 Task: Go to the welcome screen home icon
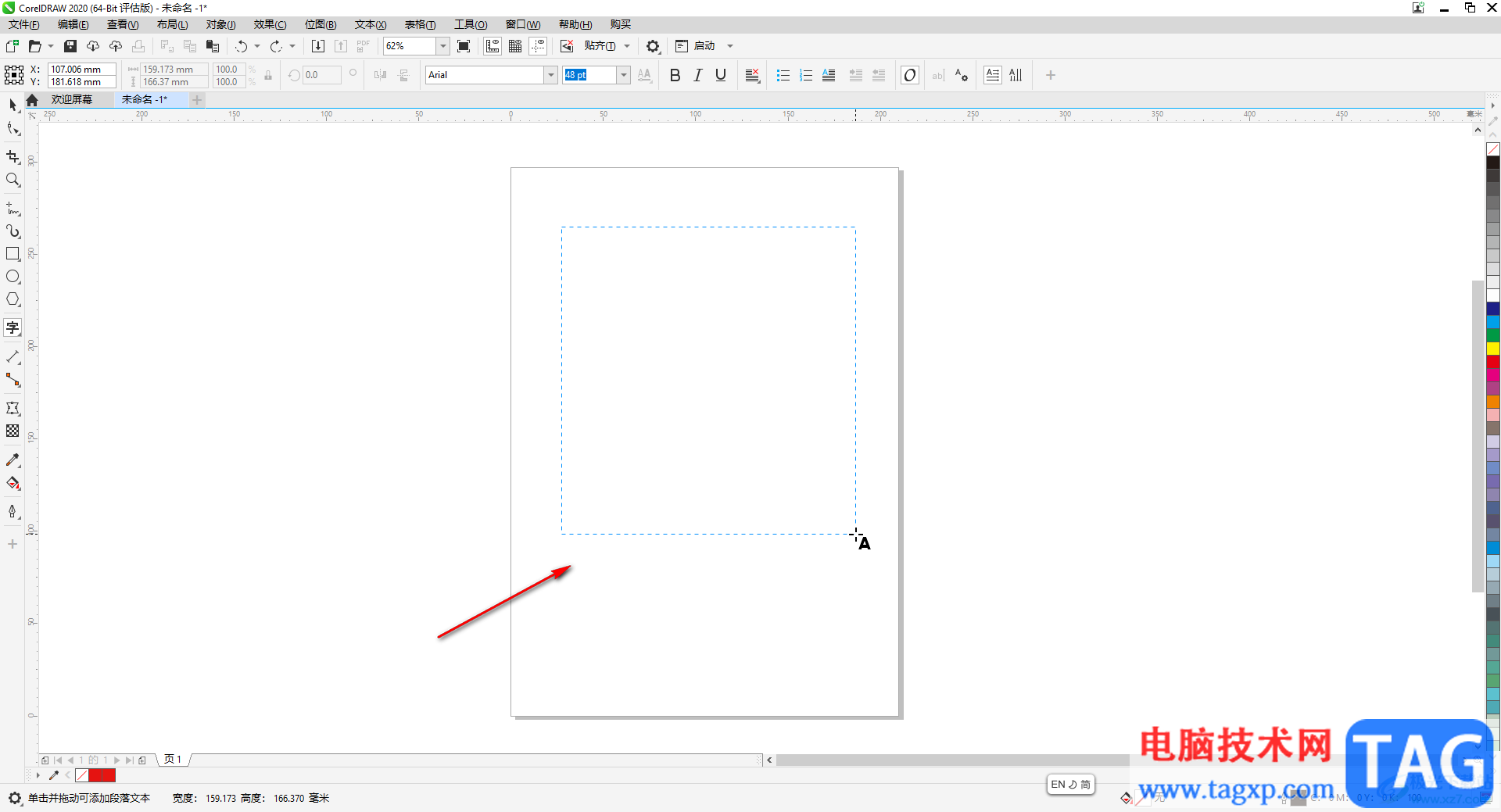tap(32, 100)
